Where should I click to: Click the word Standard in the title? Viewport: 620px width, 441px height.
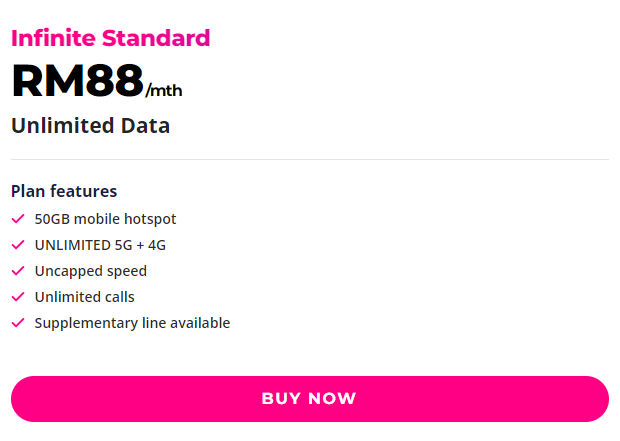click(x=156, y=38)
